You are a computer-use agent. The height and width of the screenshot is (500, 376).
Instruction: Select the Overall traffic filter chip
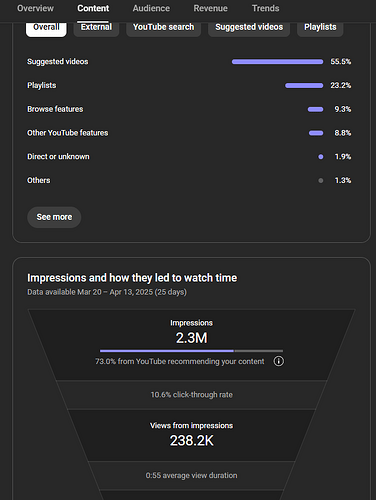point(46,28)
